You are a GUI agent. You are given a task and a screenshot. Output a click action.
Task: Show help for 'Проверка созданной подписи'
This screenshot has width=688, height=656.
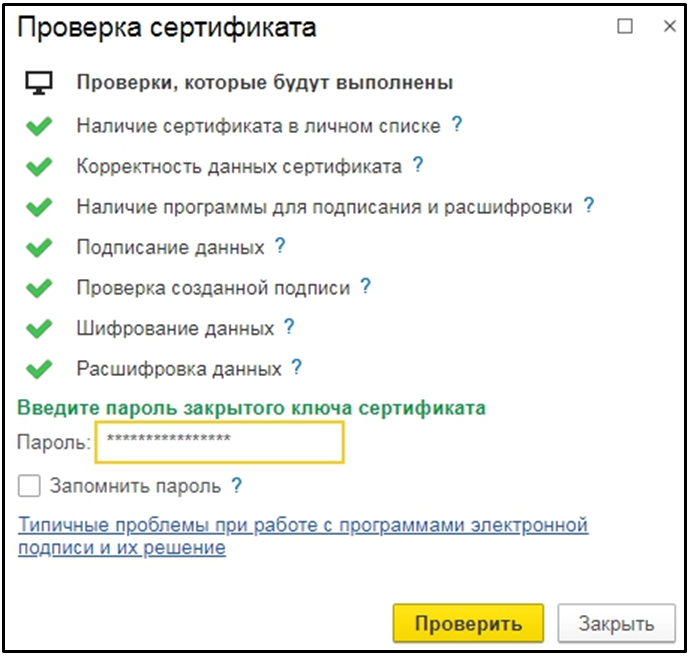pos(366,287)
